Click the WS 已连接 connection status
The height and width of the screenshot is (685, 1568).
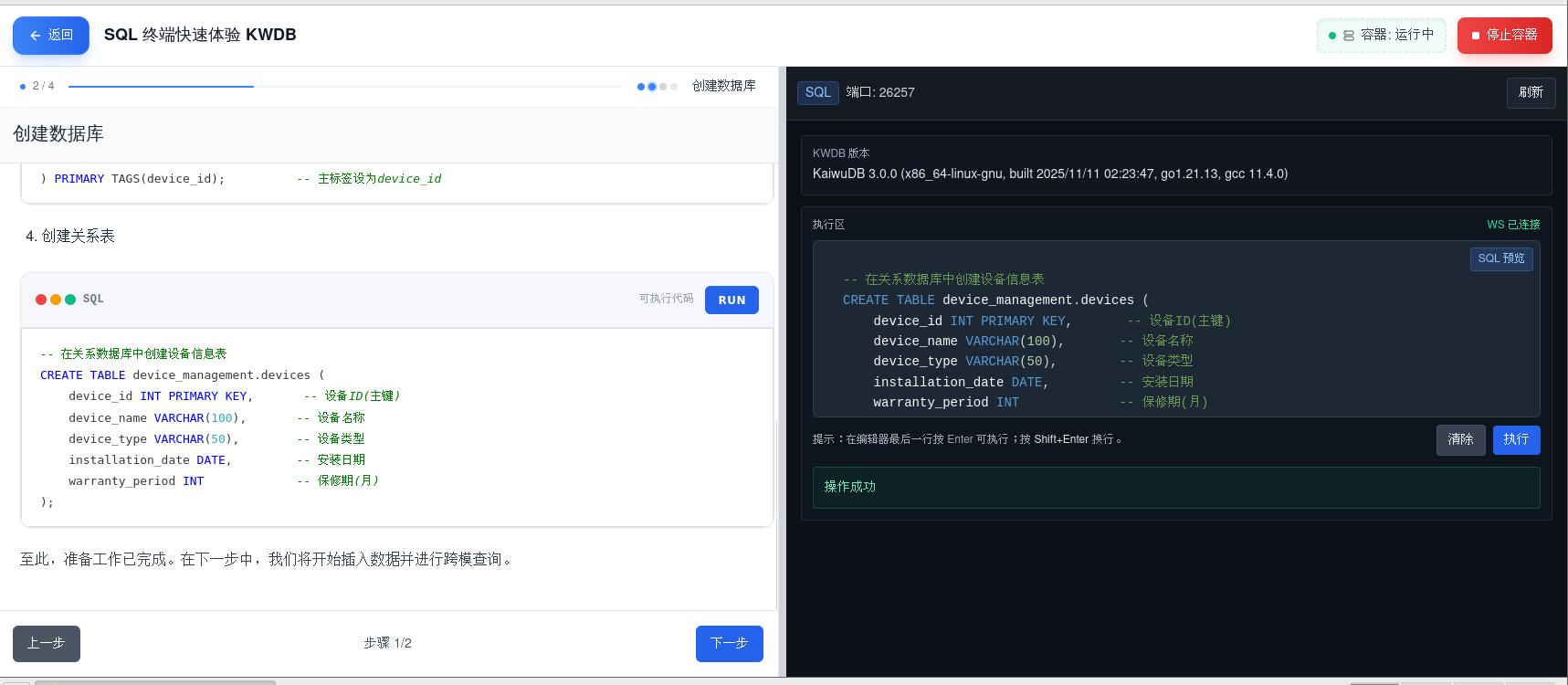pyautogui.click(x=1513, y=225)
